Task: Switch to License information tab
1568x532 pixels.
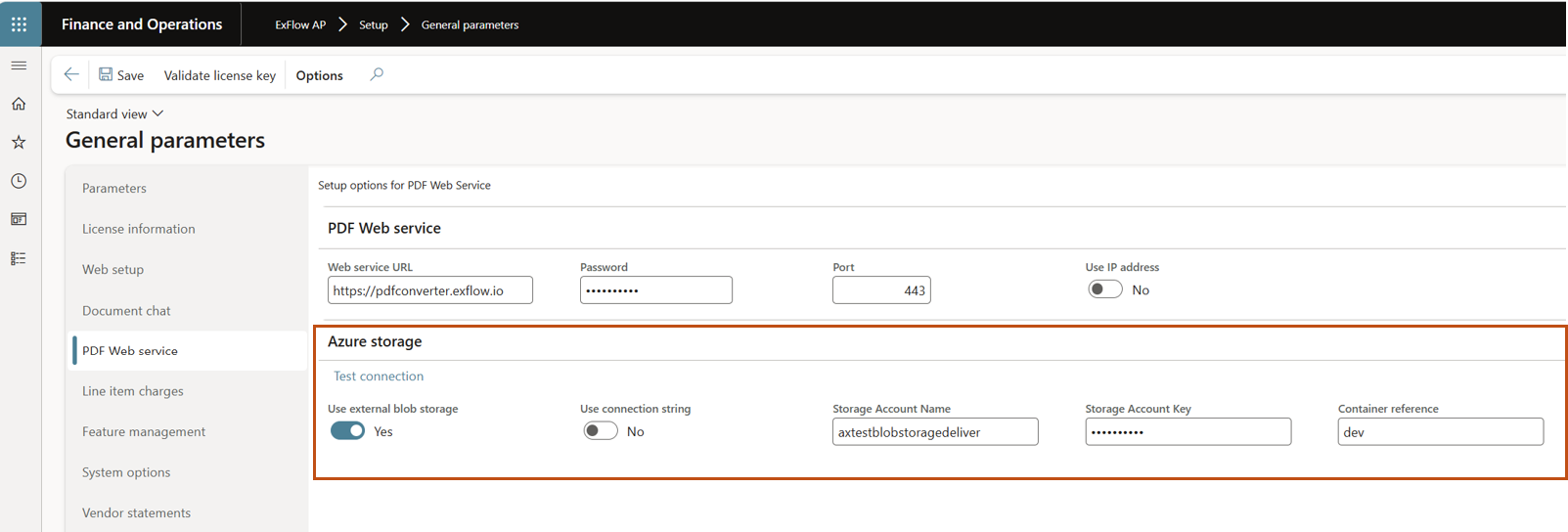Action: pyautogui.click(x=139, y=229)
